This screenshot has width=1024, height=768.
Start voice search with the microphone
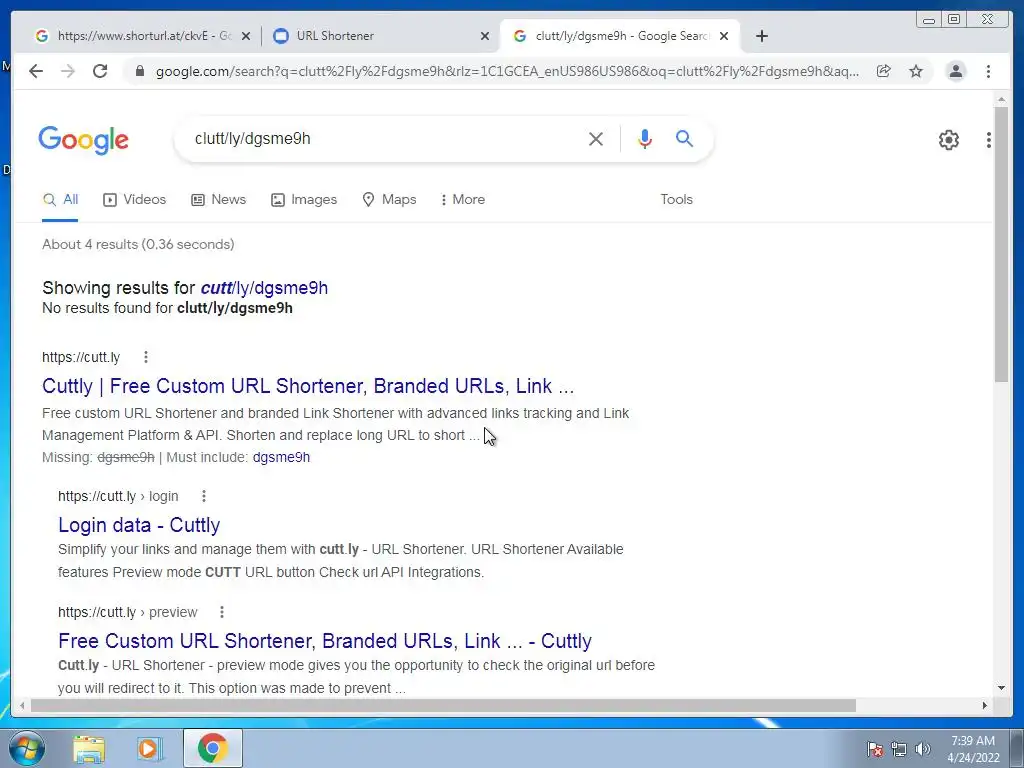click(x=645, y=138)
